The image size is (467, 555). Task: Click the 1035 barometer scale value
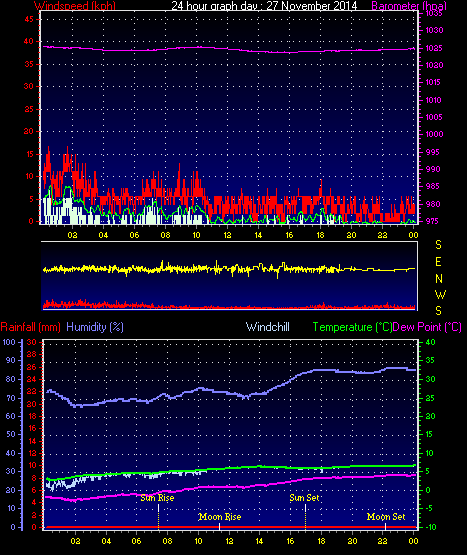point(434,13)
